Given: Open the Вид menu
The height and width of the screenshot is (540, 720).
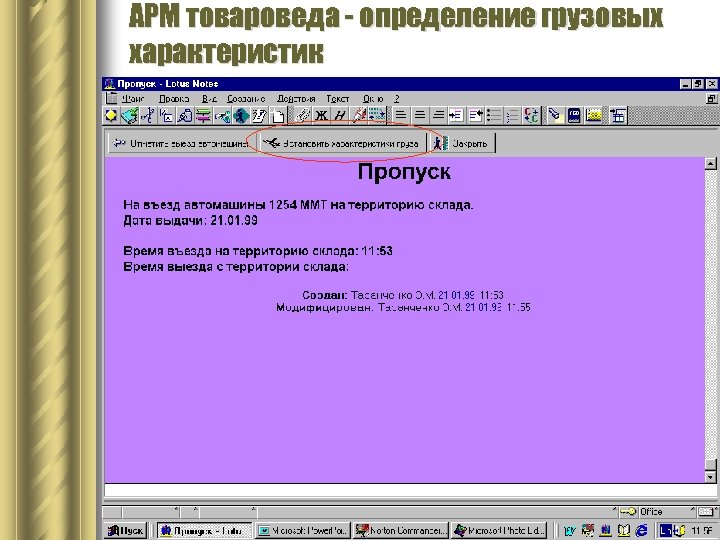Looking at the screenshot, I should click(209, 99).
